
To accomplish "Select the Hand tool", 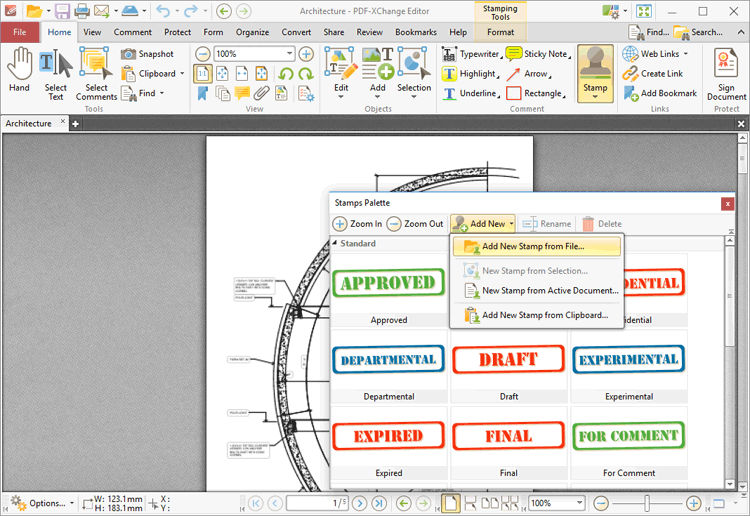I will click(x=19, y=70).
